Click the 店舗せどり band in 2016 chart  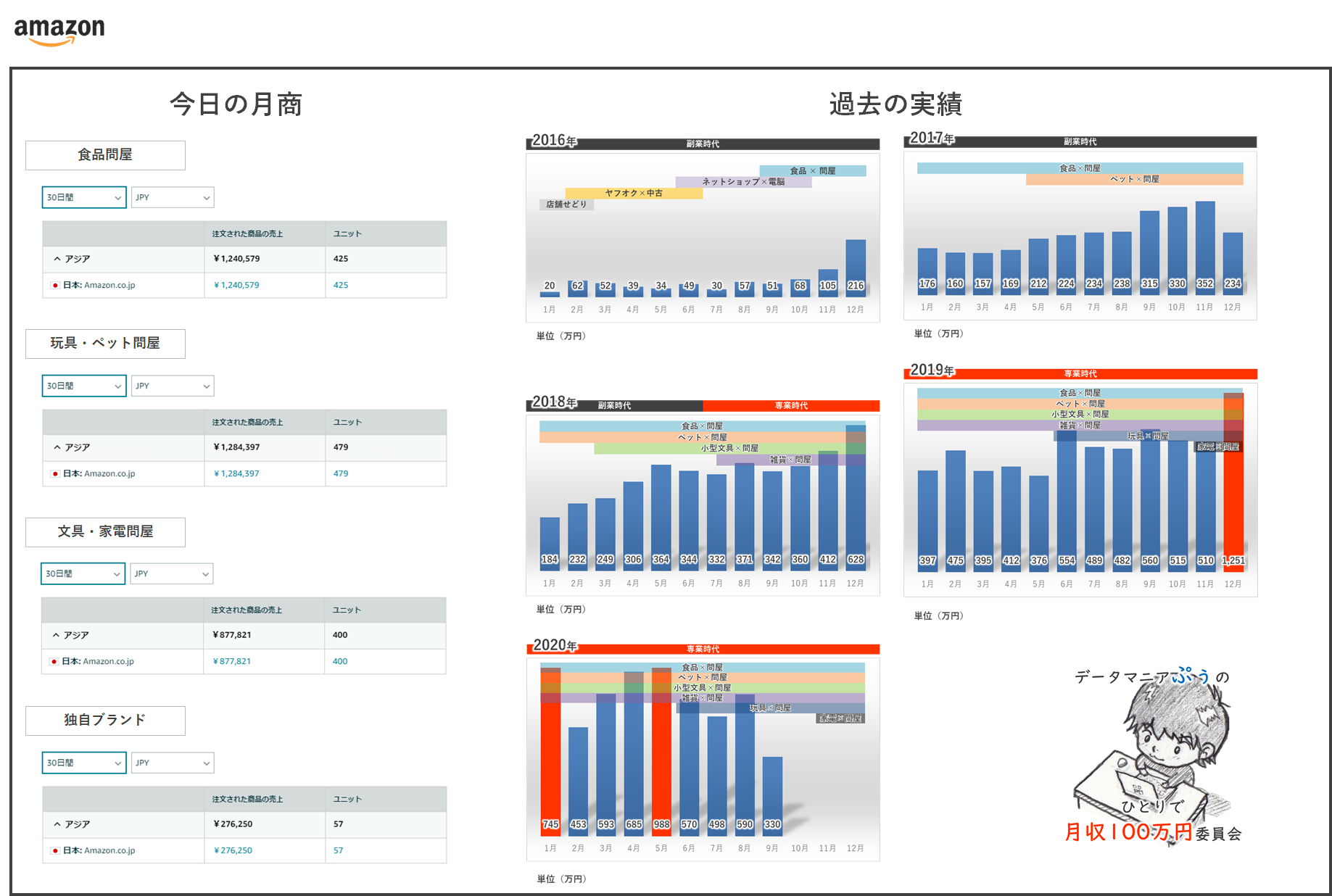[566, 204]
